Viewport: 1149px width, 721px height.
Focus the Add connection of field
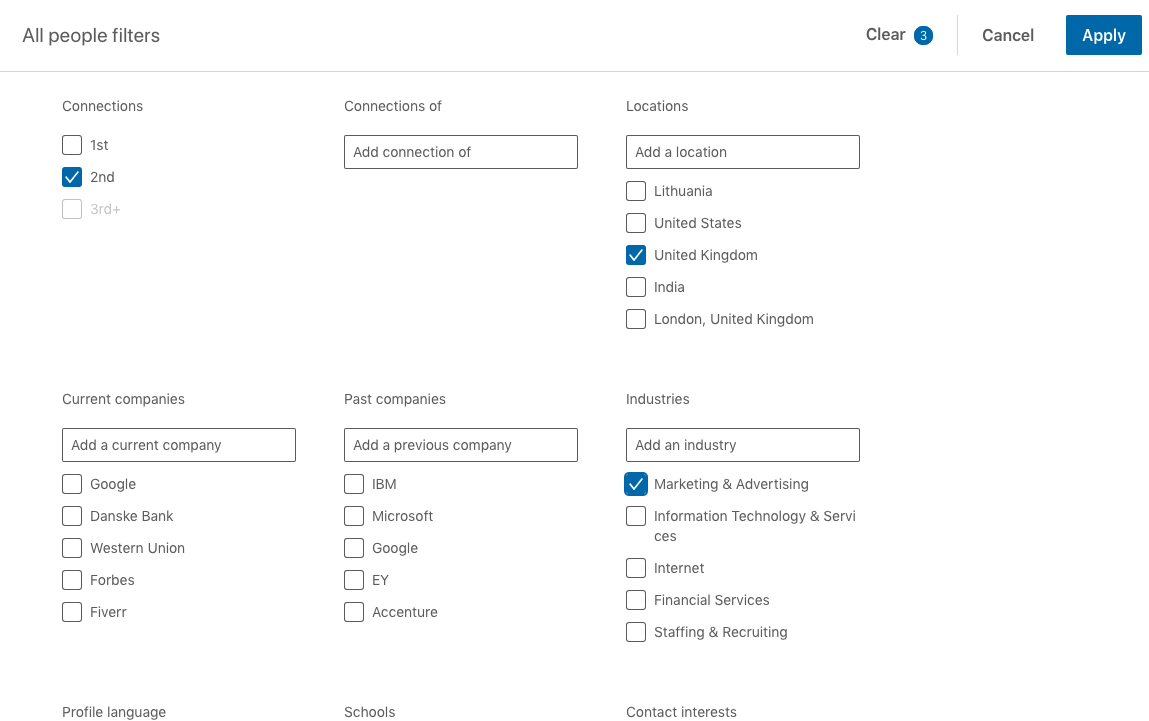click(x=460, y=152)
